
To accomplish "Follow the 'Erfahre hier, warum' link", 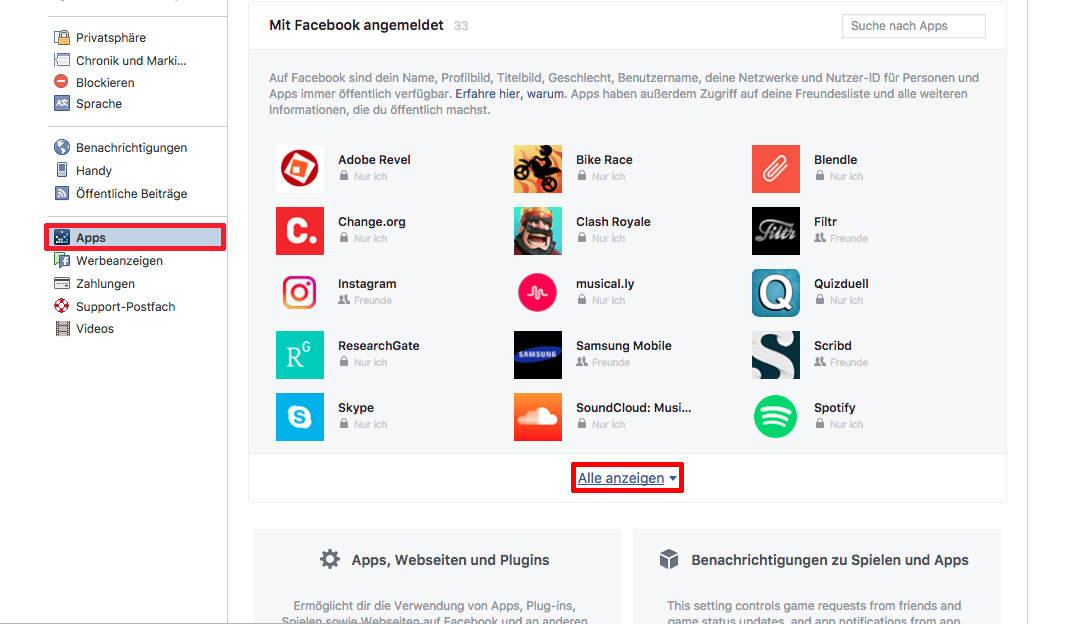I will click(509, 94).
